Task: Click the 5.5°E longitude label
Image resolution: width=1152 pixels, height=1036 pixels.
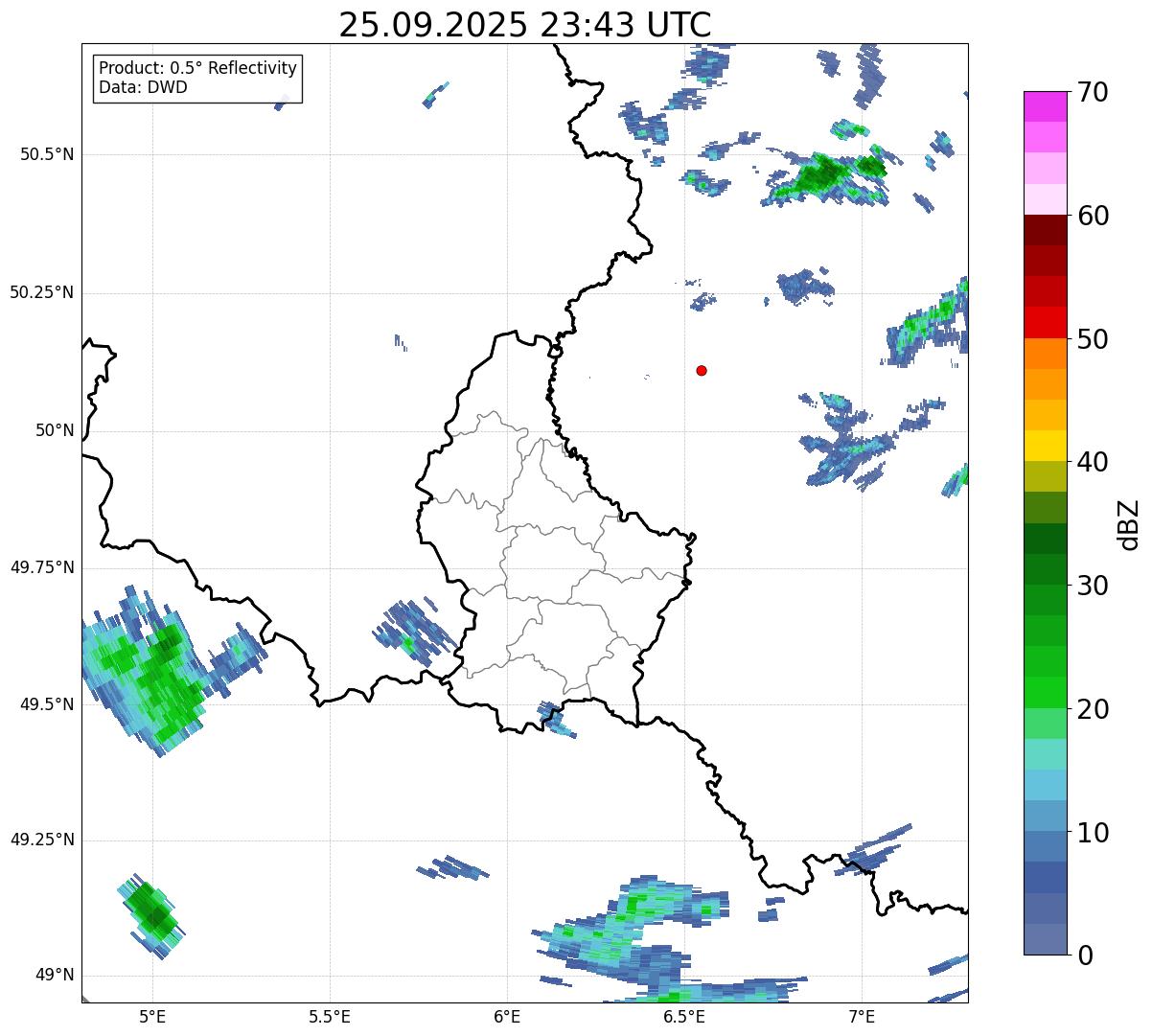Action: pyautogui.click(x=330, y=1016)
